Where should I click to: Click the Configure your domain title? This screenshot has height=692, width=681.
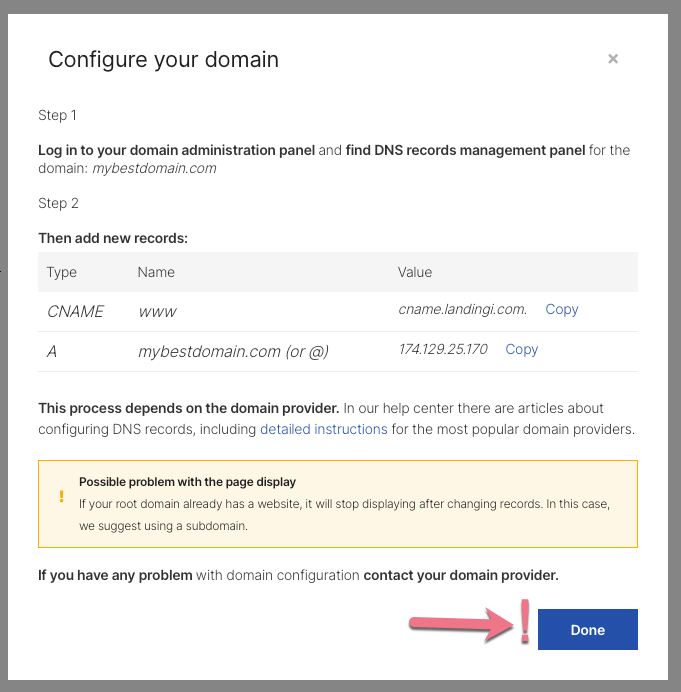(x=163, y=60)
